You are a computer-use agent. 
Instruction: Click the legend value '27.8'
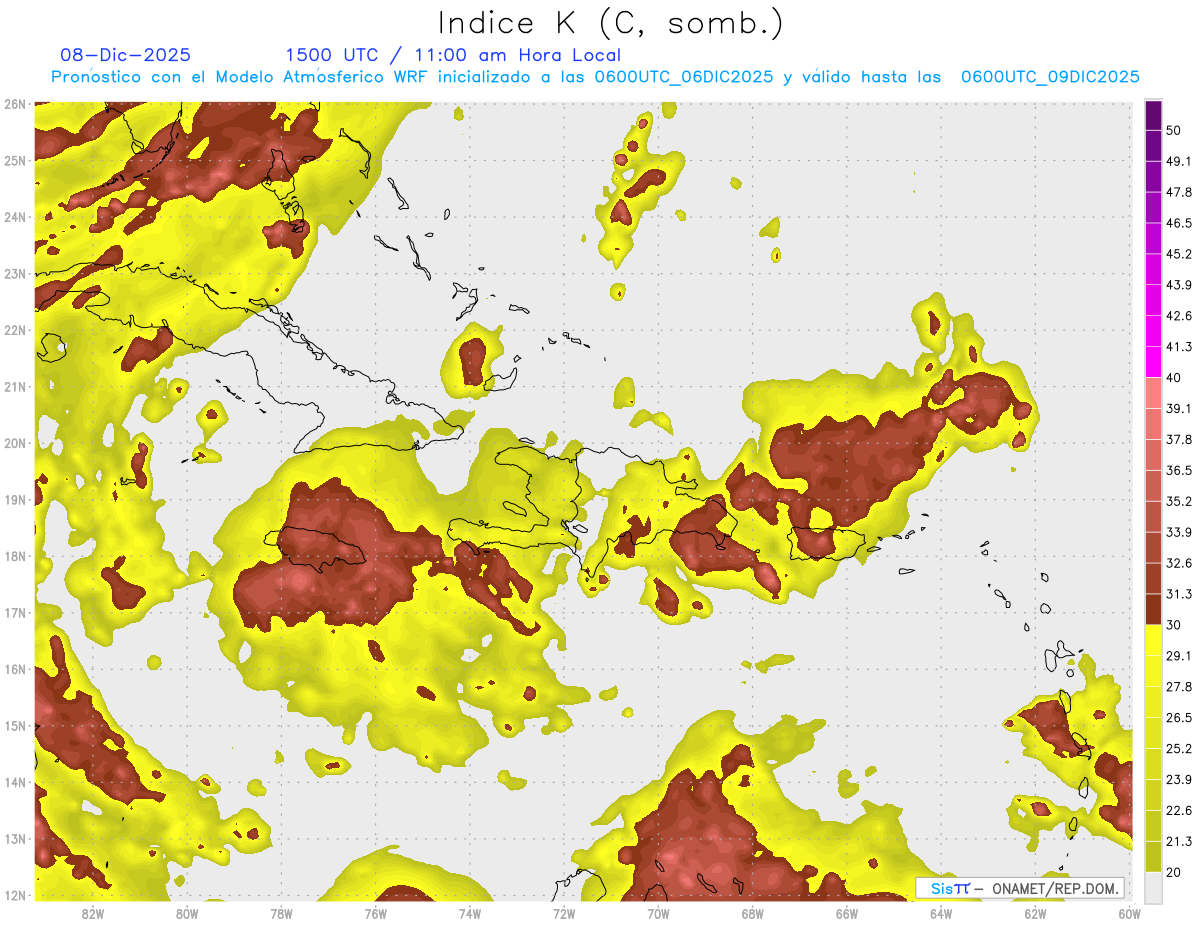pos(1179,687)
